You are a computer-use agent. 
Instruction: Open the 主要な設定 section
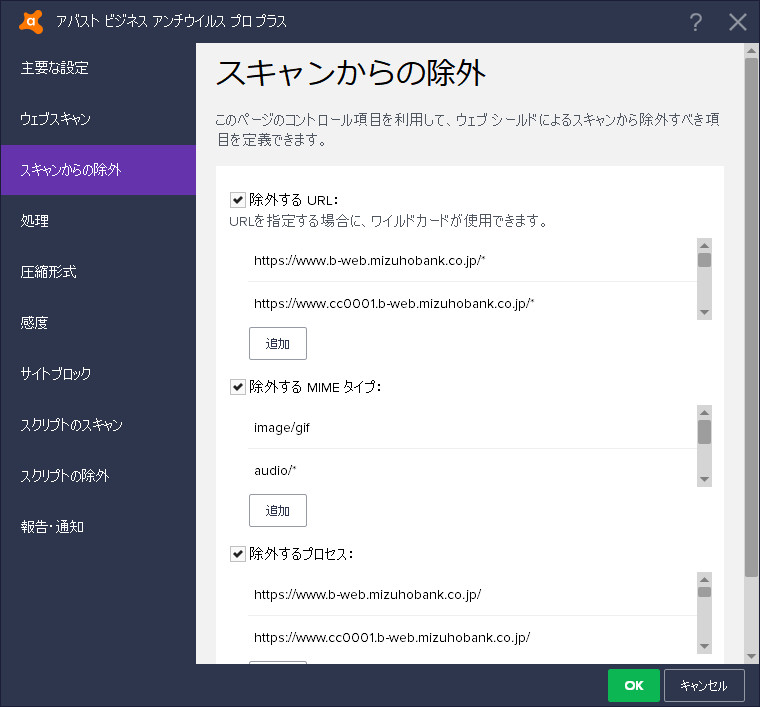click(x=98, y=68)
